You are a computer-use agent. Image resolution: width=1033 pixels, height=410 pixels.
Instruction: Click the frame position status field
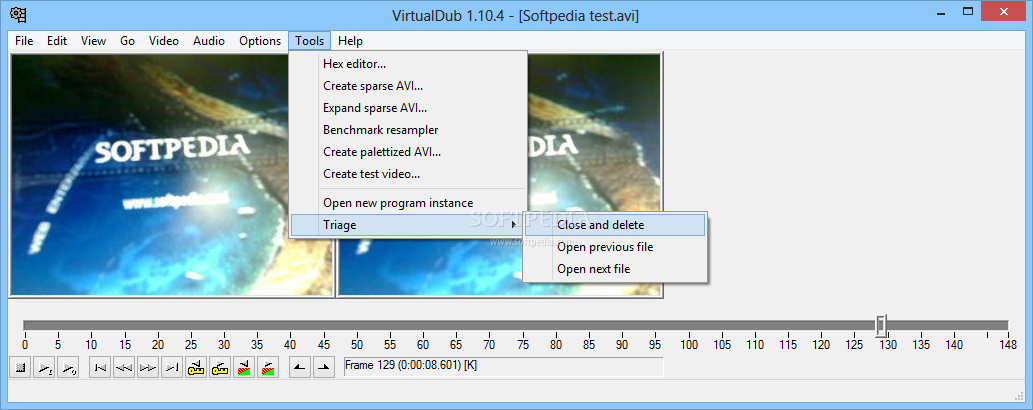point(503,367)
